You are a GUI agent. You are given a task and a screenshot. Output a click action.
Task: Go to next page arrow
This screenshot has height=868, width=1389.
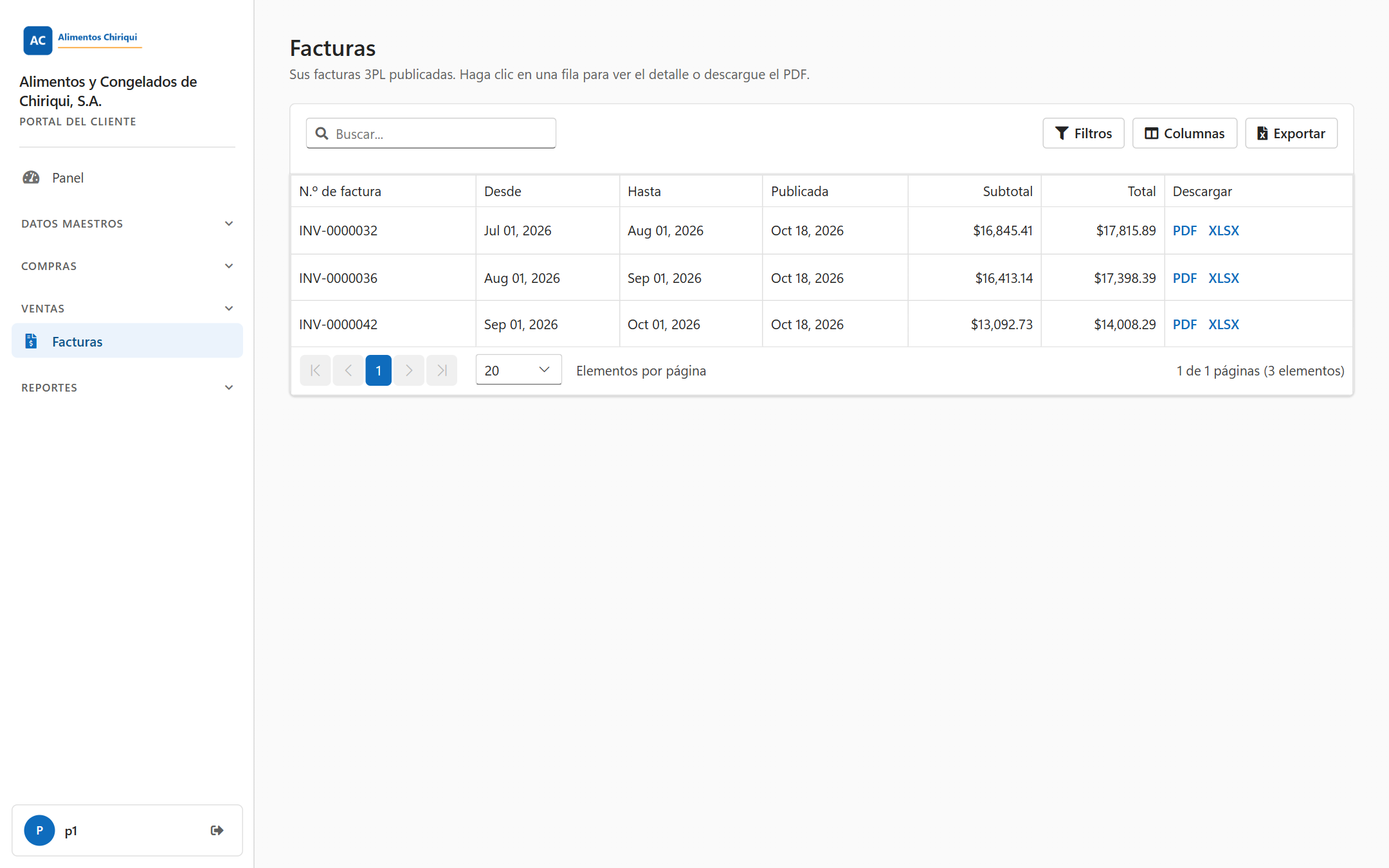[x=409, y=370]
